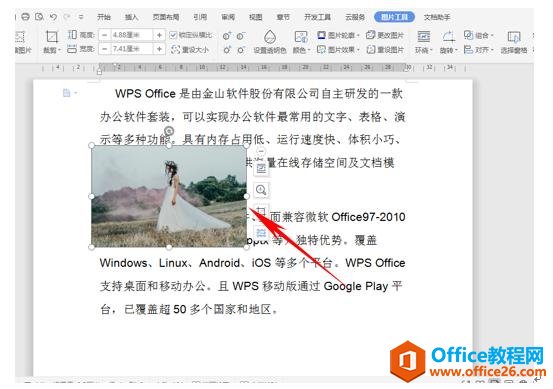Screen dimensions: 553x389
Task: Click the undo arrow icon
Action: tap(53, 17)
